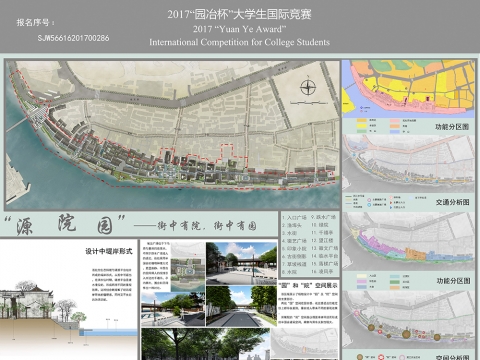
Task: Open the tree canopy rendering at the bottom
Action: 206,344
